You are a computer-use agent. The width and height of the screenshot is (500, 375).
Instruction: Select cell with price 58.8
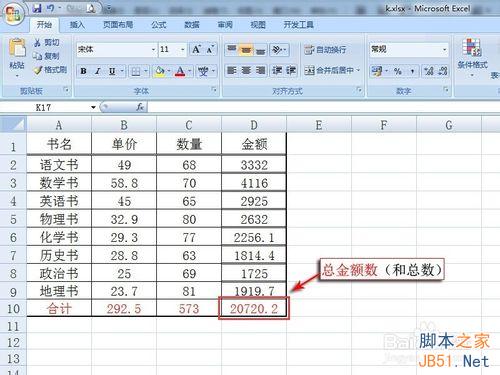[124, 183]
